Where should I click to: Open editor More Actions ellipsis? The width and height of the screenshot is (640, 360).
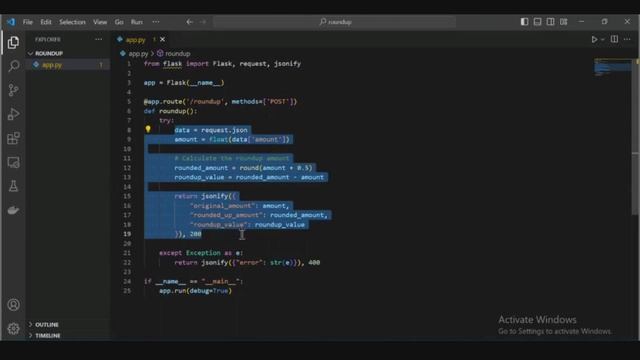tap(627, 39)
